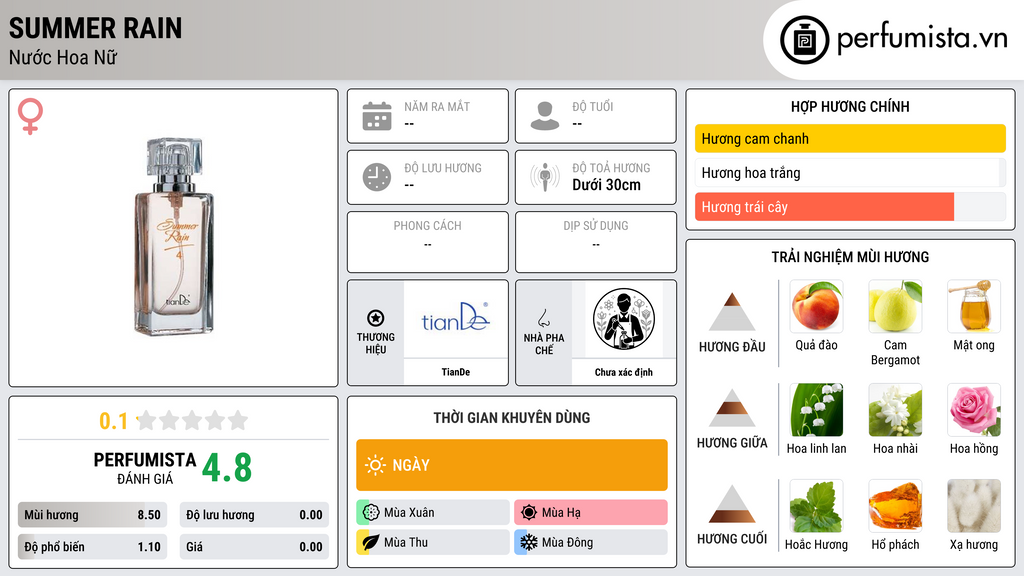This screenshot has height=576, width=1024.
Task: Select the Hoa nhài jasmine note image
Action: click(895, 410)
